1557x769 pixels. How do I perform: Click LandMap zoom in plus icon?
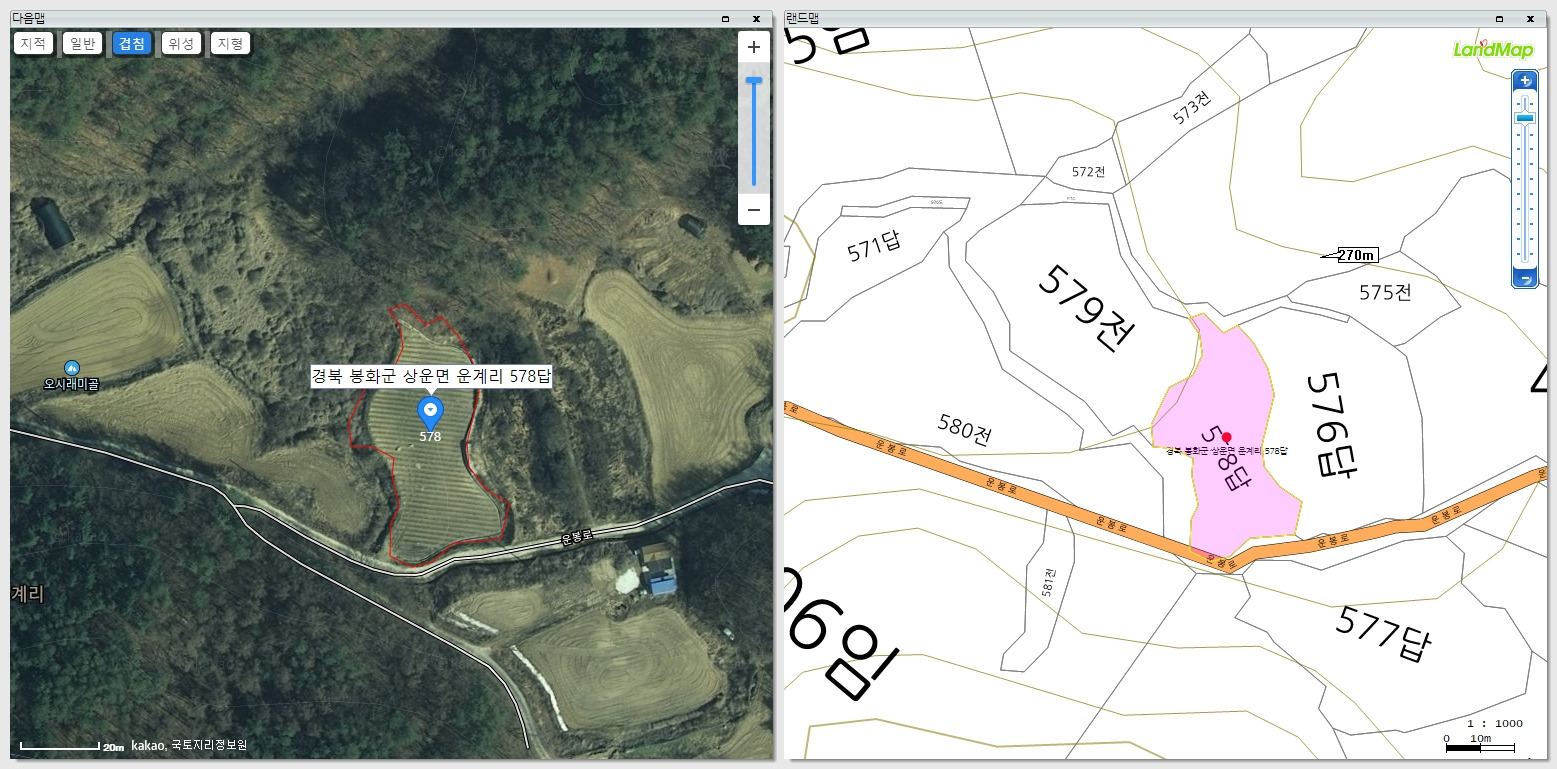click(x=1524, y=81)
